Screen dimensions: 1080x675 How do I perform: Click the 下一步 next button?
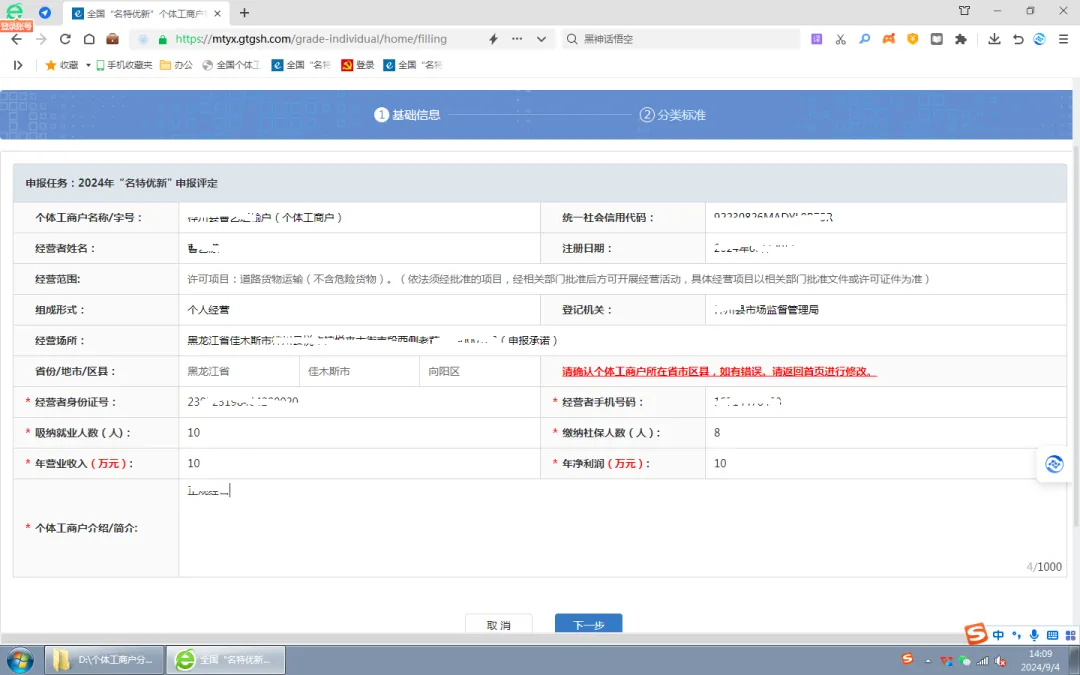coord(588,624)
